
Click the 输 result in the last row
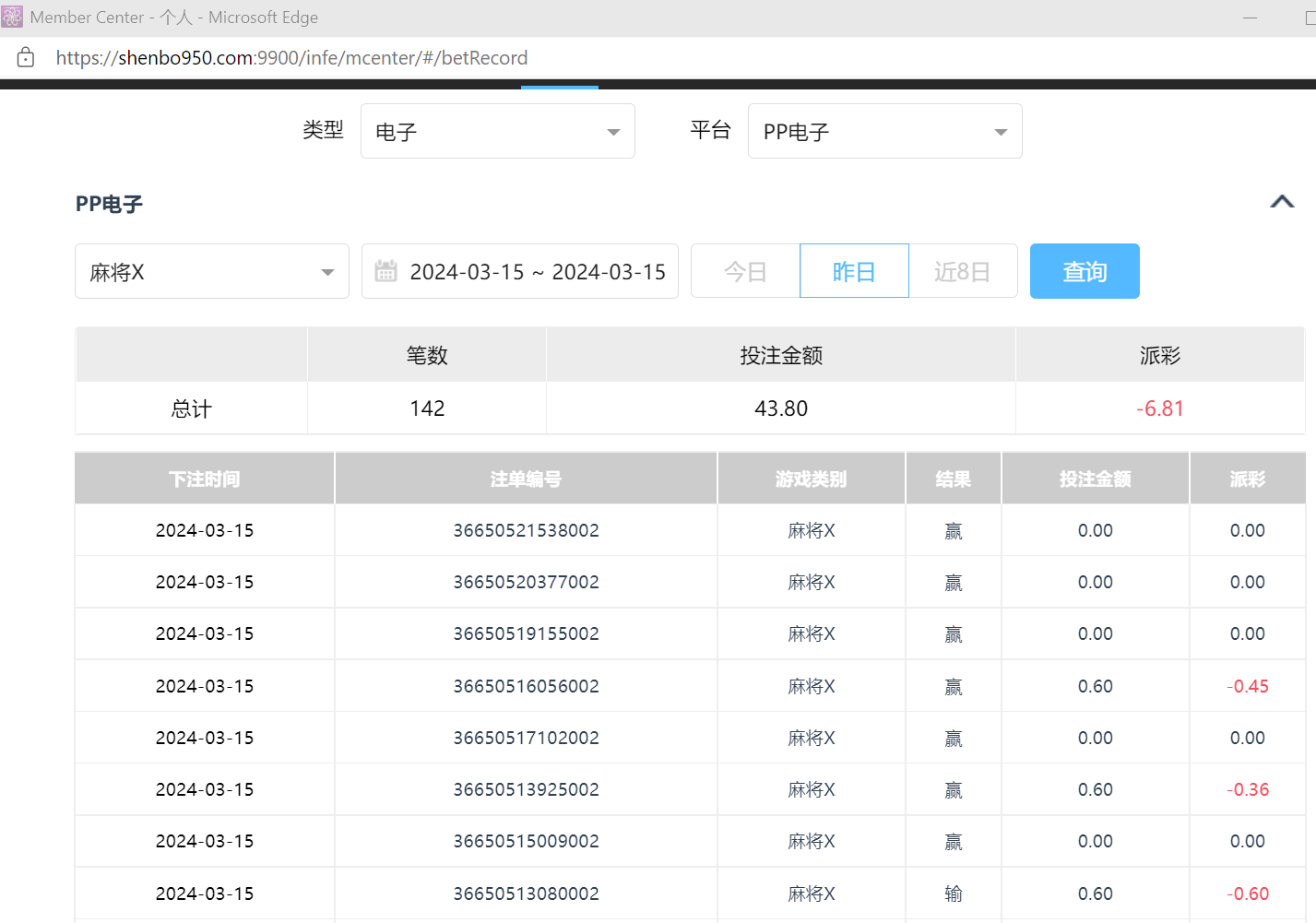click(x=954, y=893)
